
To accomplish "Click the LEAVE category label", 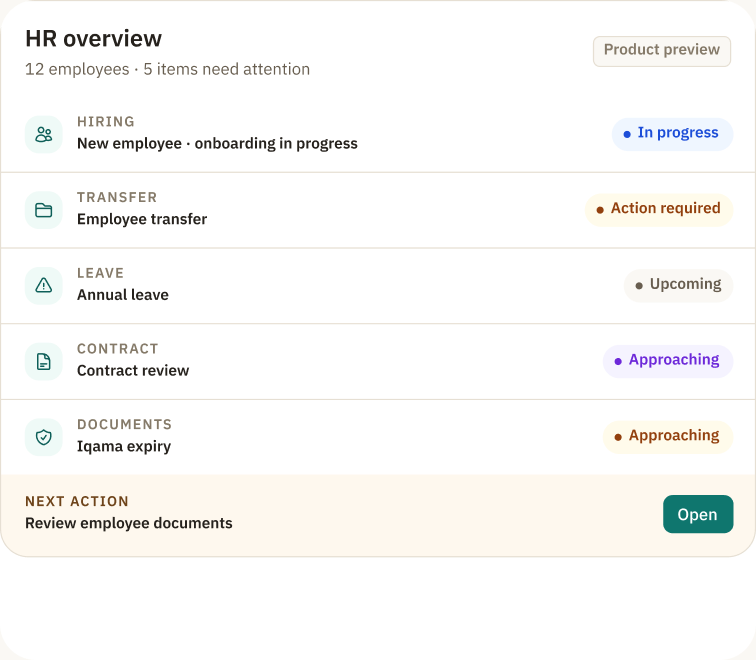I will [x=100, y=273].
